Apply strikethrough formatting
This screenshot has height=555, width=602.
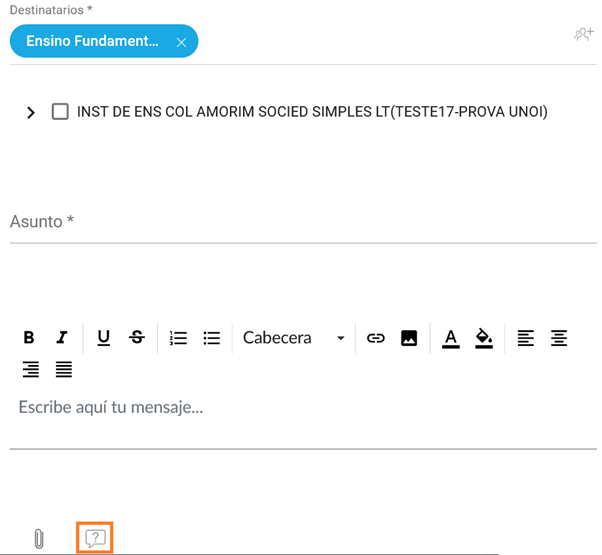(x=137, y=338)
